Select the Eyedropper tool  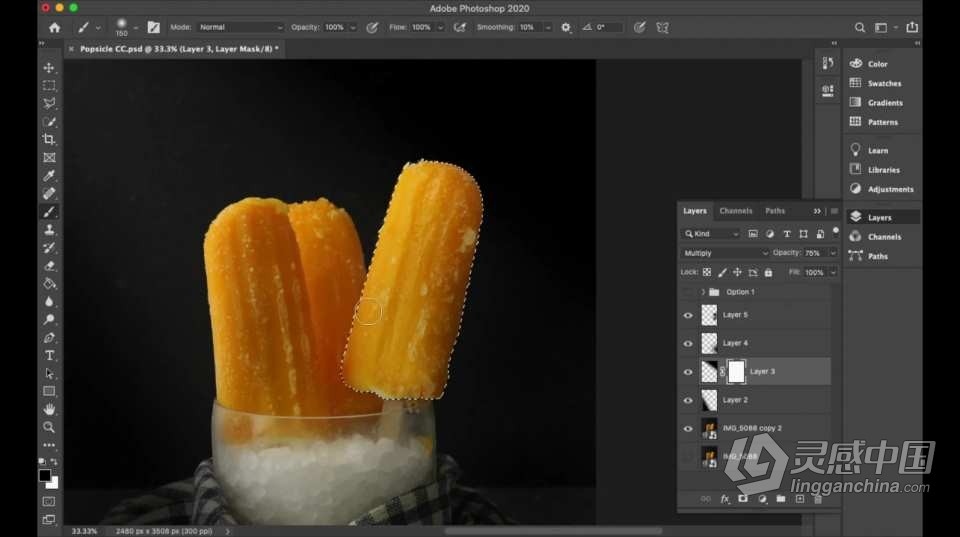[49, 176]
